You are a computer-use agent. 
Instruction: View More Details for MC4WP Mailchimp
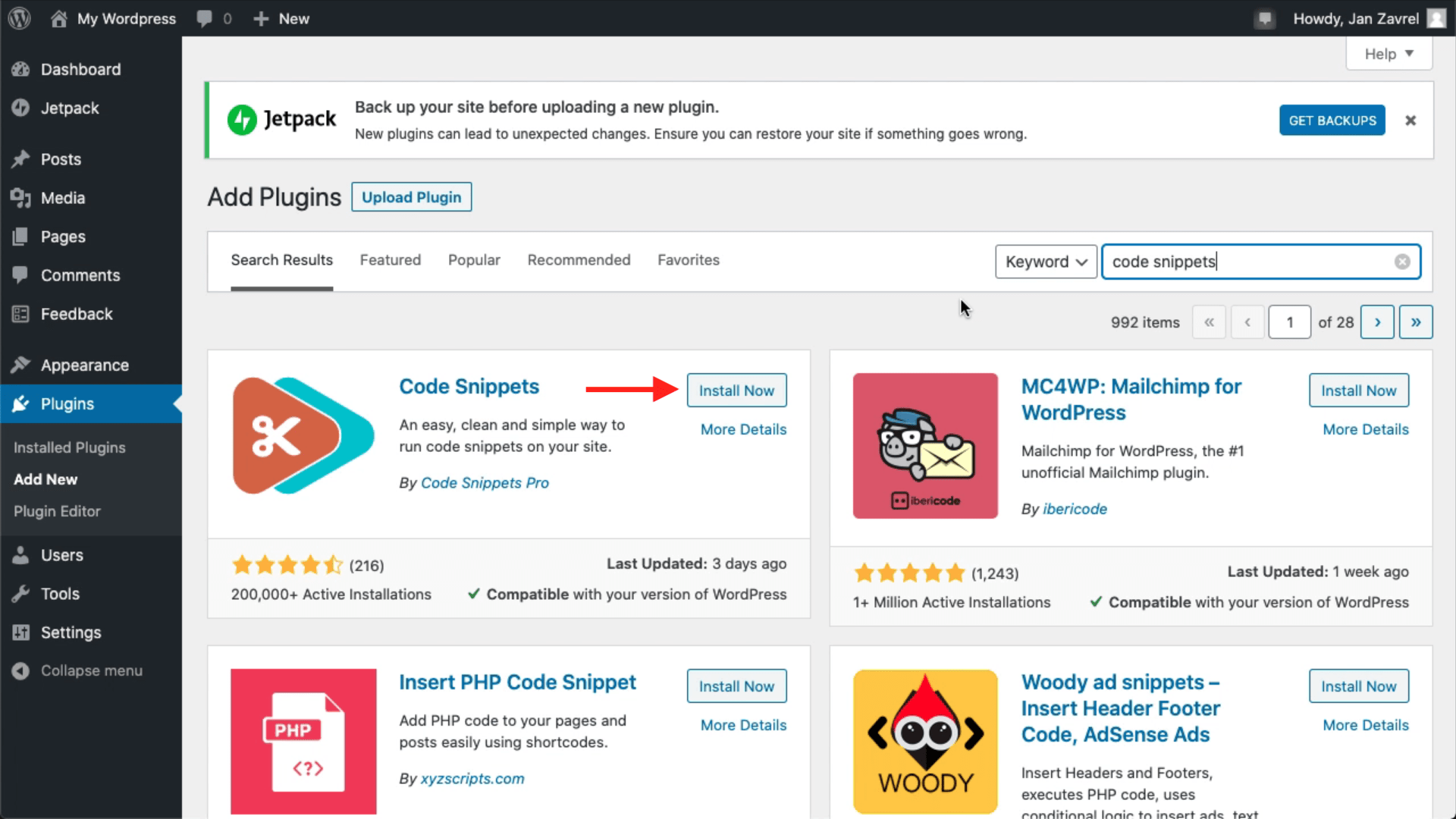[x=1365, y=429]
